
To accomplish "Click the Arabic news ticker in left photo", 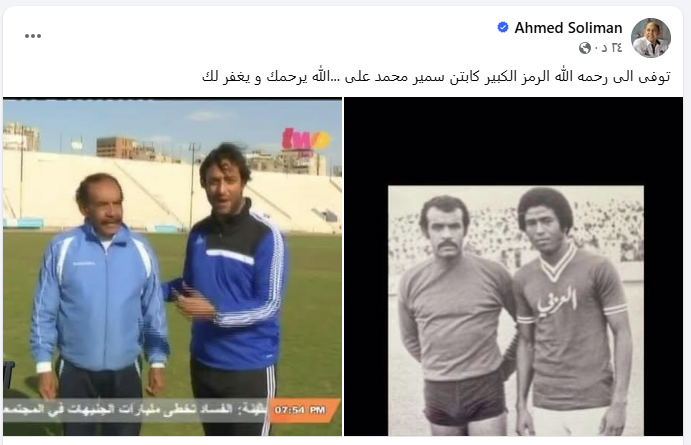I will click(136, 410).
